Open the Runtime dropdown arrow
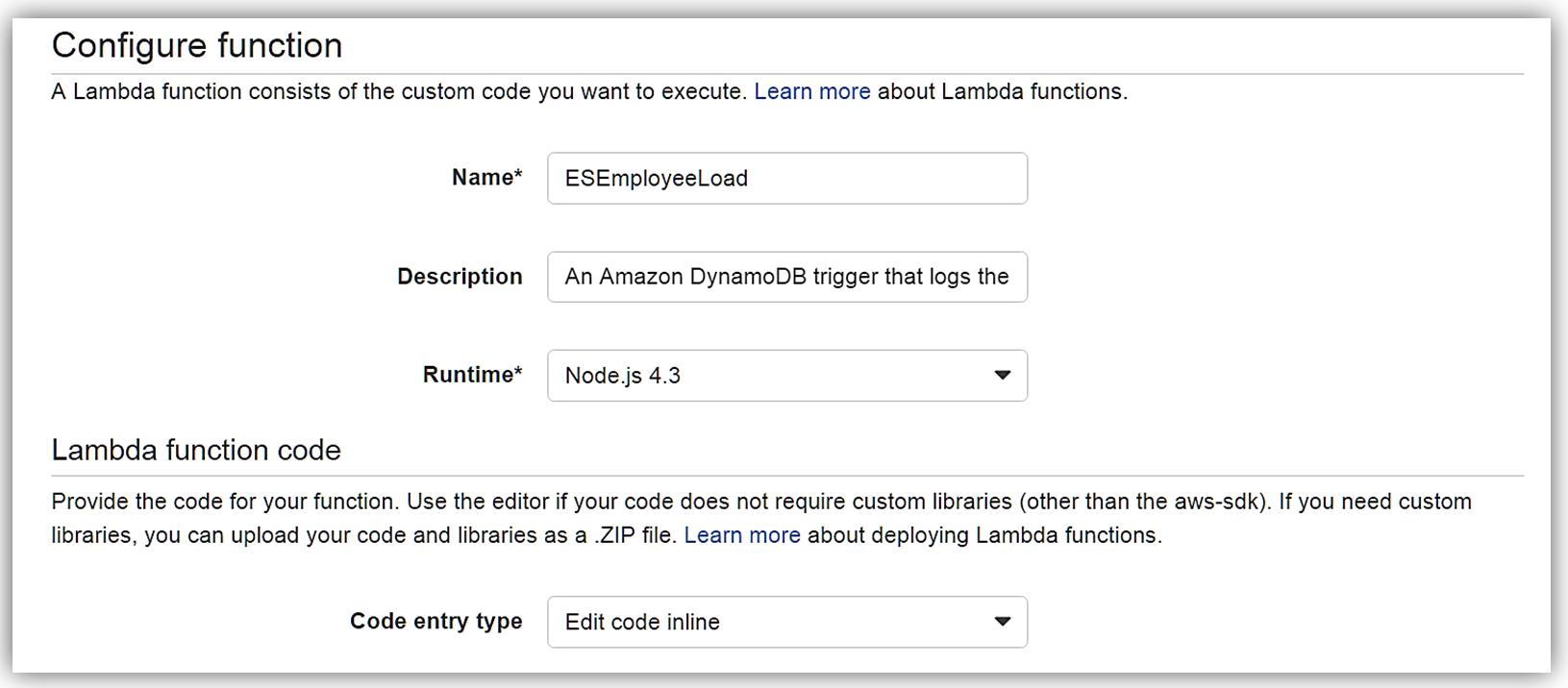This screenshot has width=1568, height=688. (x=1002, y=376)
